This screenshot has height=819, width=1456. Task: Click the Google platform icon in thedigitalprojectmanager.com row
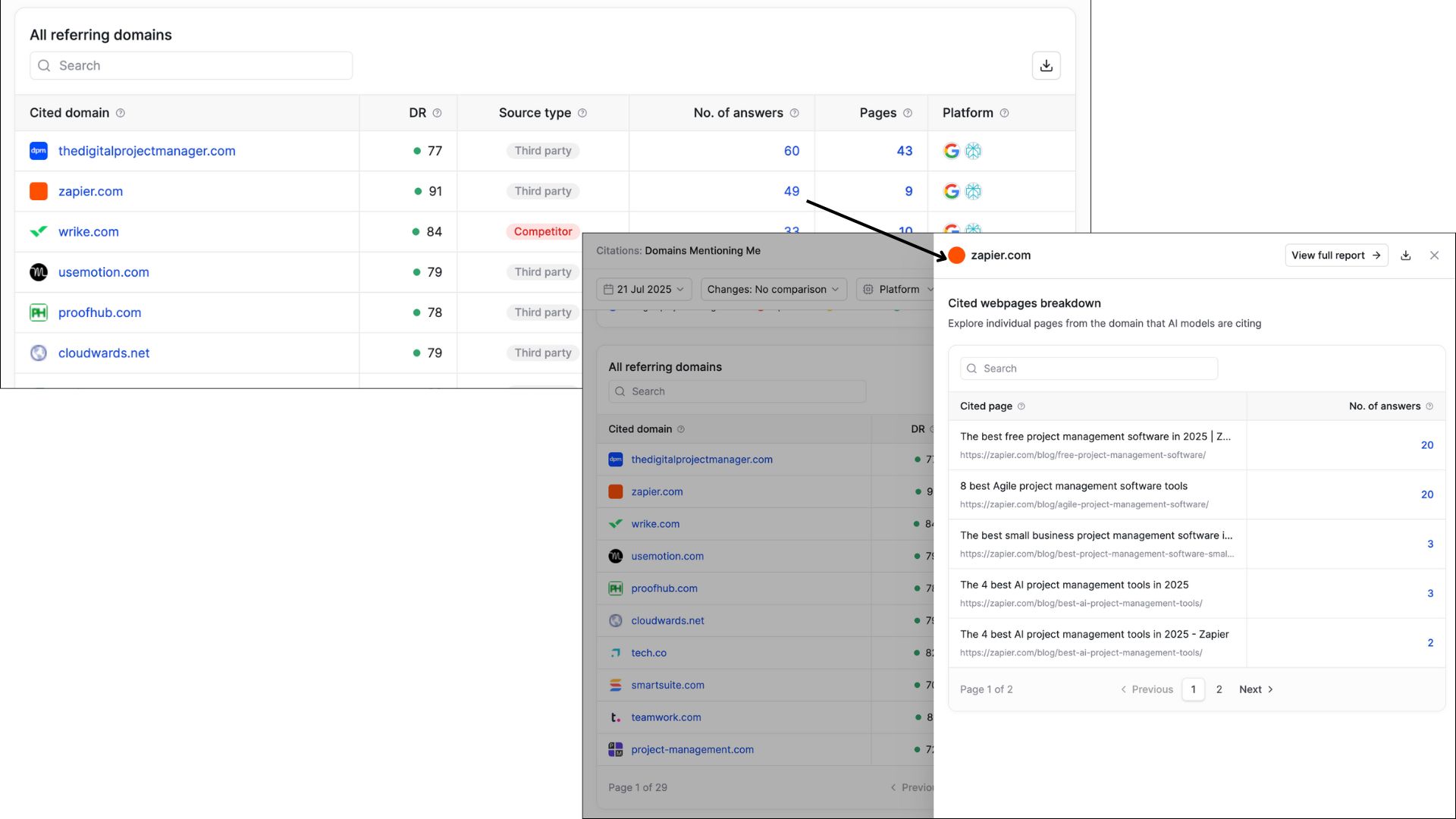(x=951, y=151)
